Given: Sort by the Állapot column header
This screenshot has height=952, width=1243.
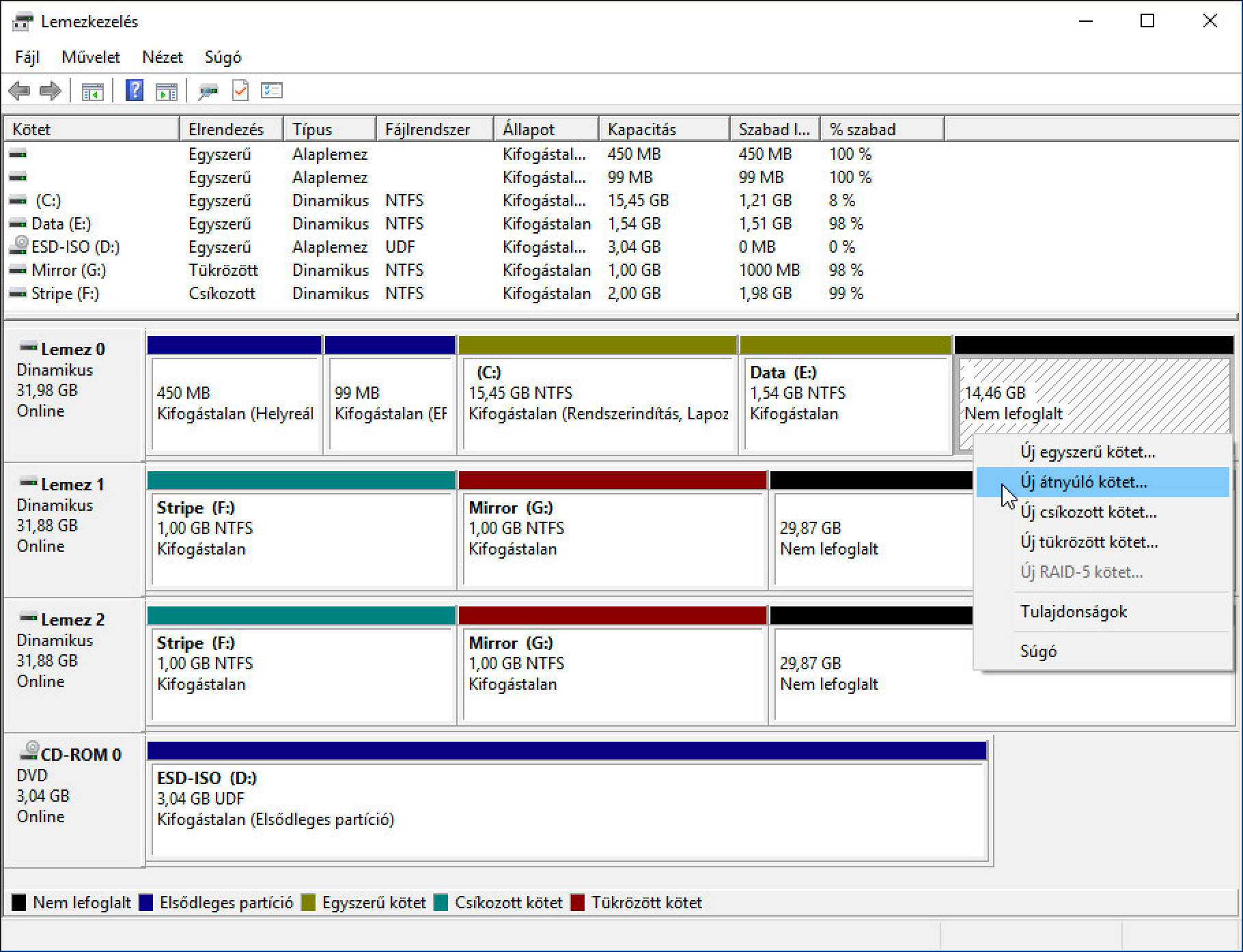Looking at the screenshot, I should tap(546, 129).
